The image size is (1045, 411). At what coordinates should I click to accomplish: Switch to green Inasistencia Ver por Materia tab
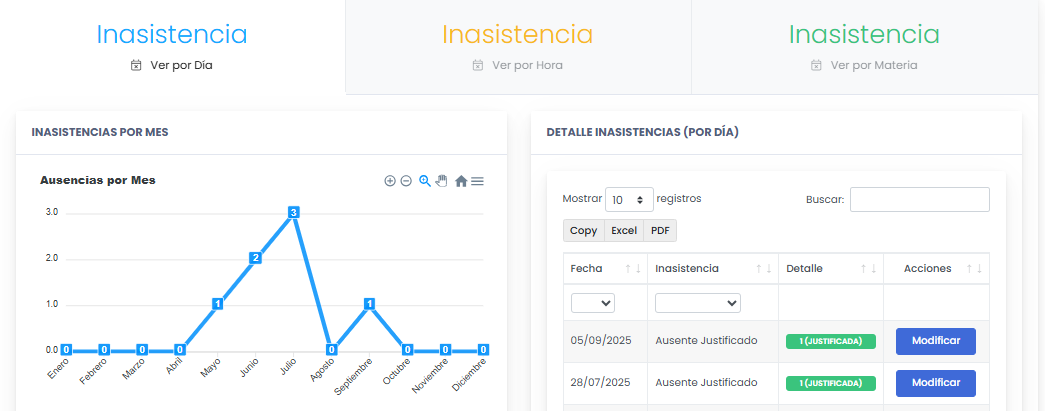864,47
